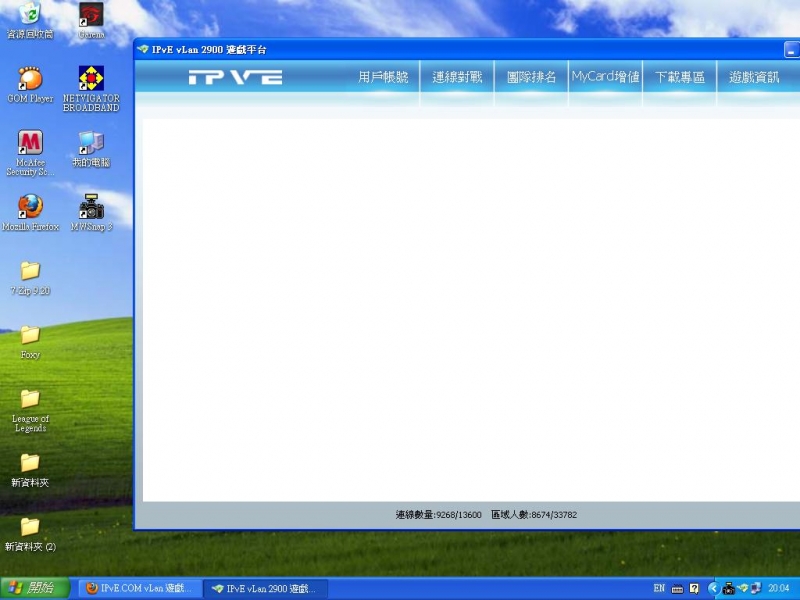This screenshot has width=800, height=600.
Task: Click the MWSnap camera tray icon
Action: pos(729,589)
